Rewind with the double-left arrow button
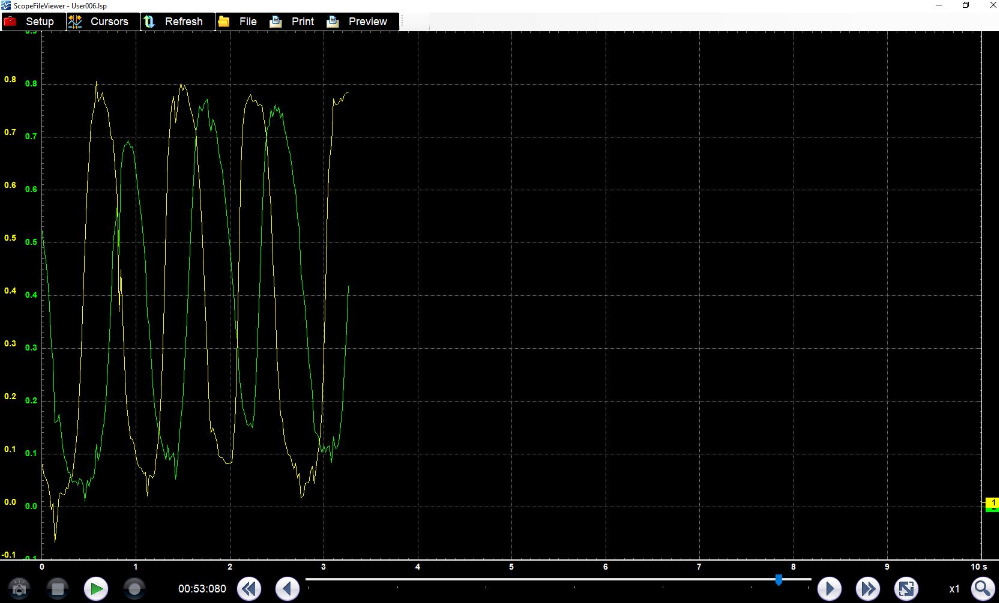 (249, 589)
